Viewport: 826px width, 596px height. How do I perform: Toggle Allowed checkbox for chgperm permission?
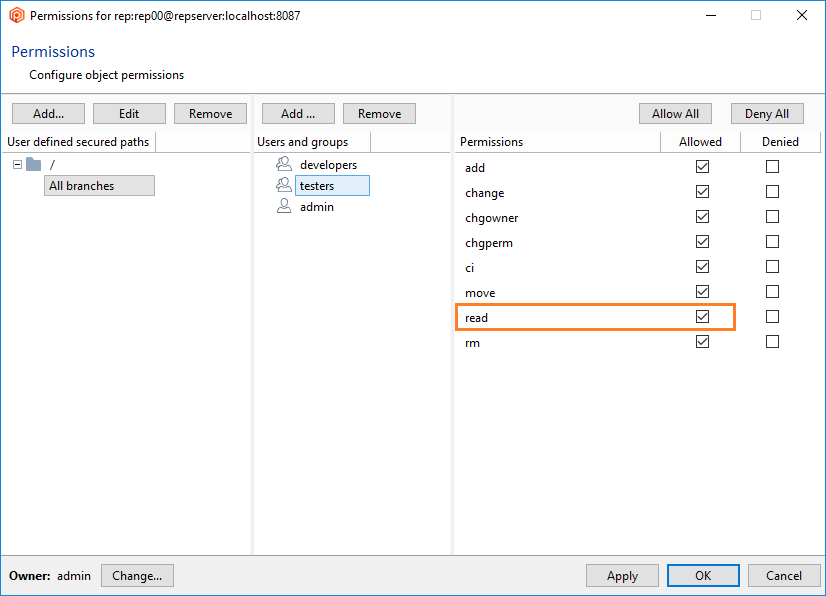702,241
